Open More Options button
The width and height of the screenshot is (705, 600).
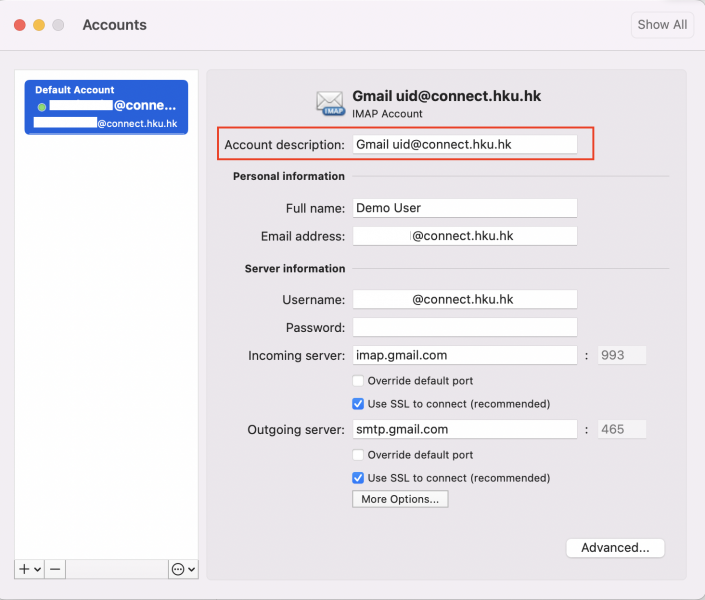(x=400, y=499)
